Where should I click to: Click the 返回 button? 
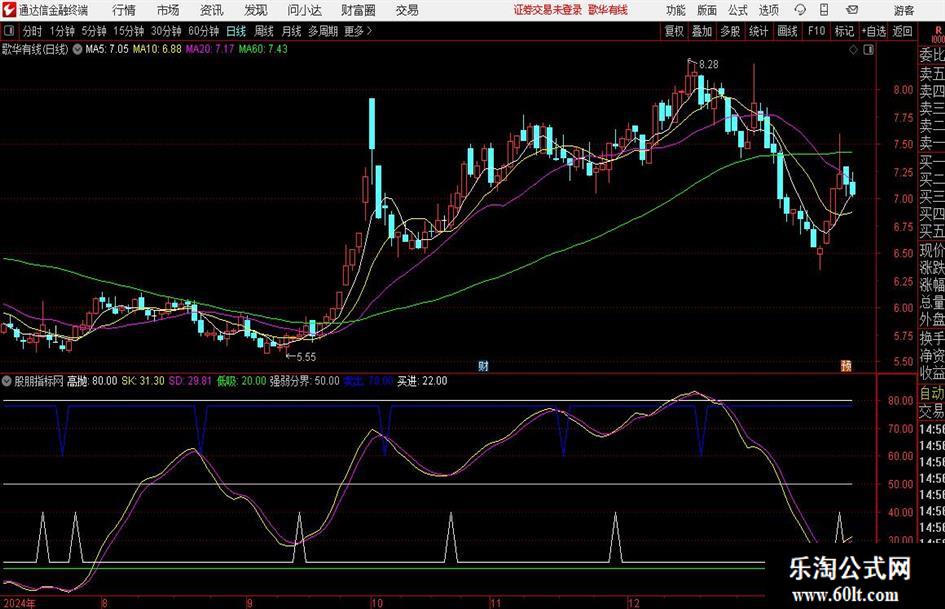pos(902,31)
